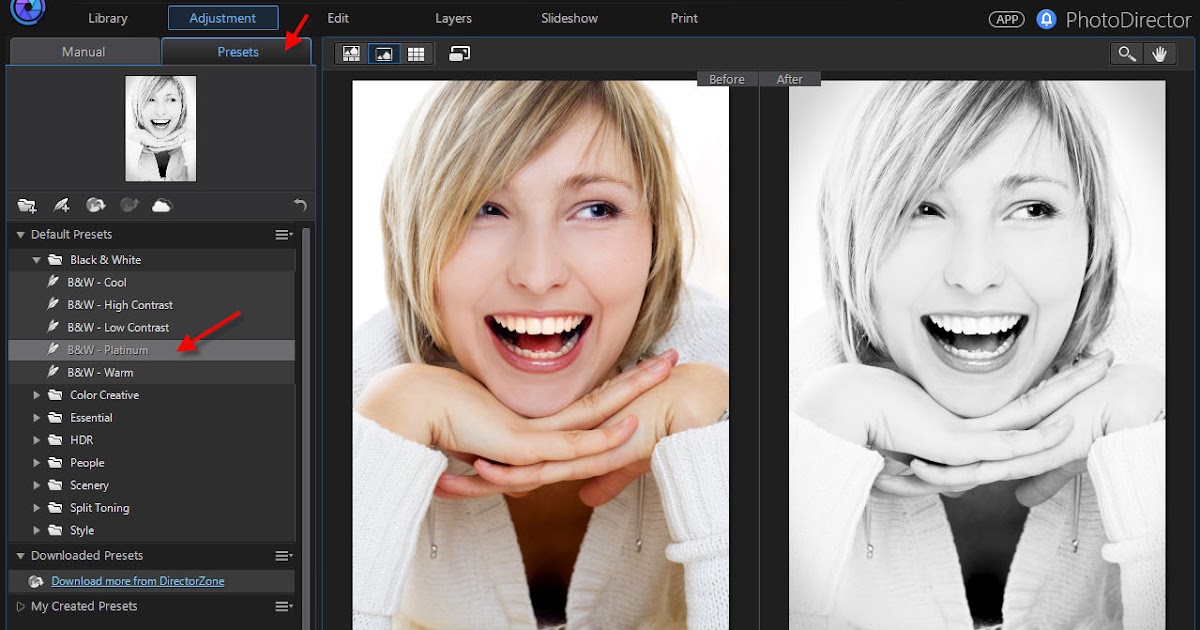
Task: Switch to the Manual tab
Action: click(84, 50)
